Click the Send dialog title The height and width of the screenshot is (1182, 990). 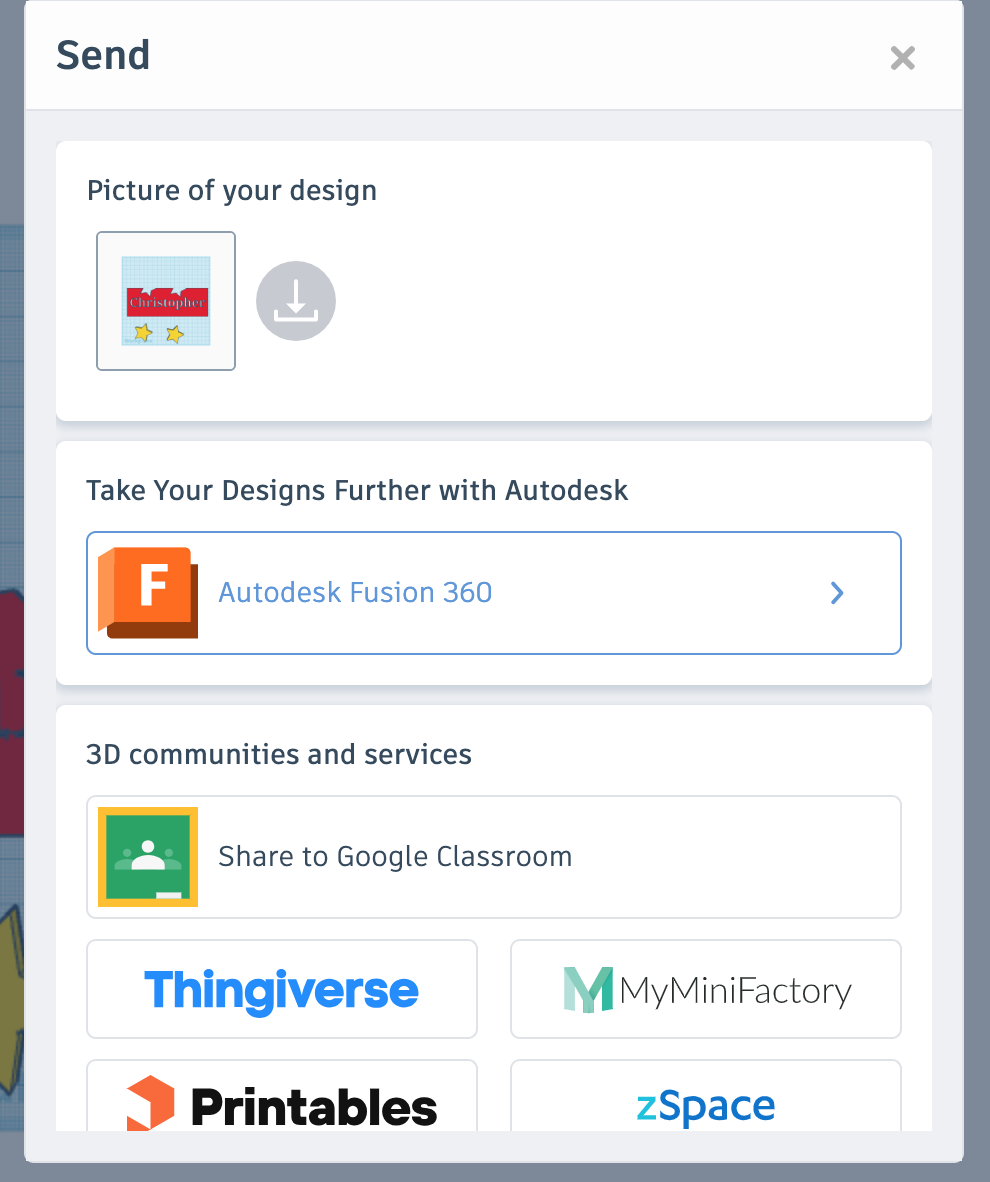coord(103,55)
